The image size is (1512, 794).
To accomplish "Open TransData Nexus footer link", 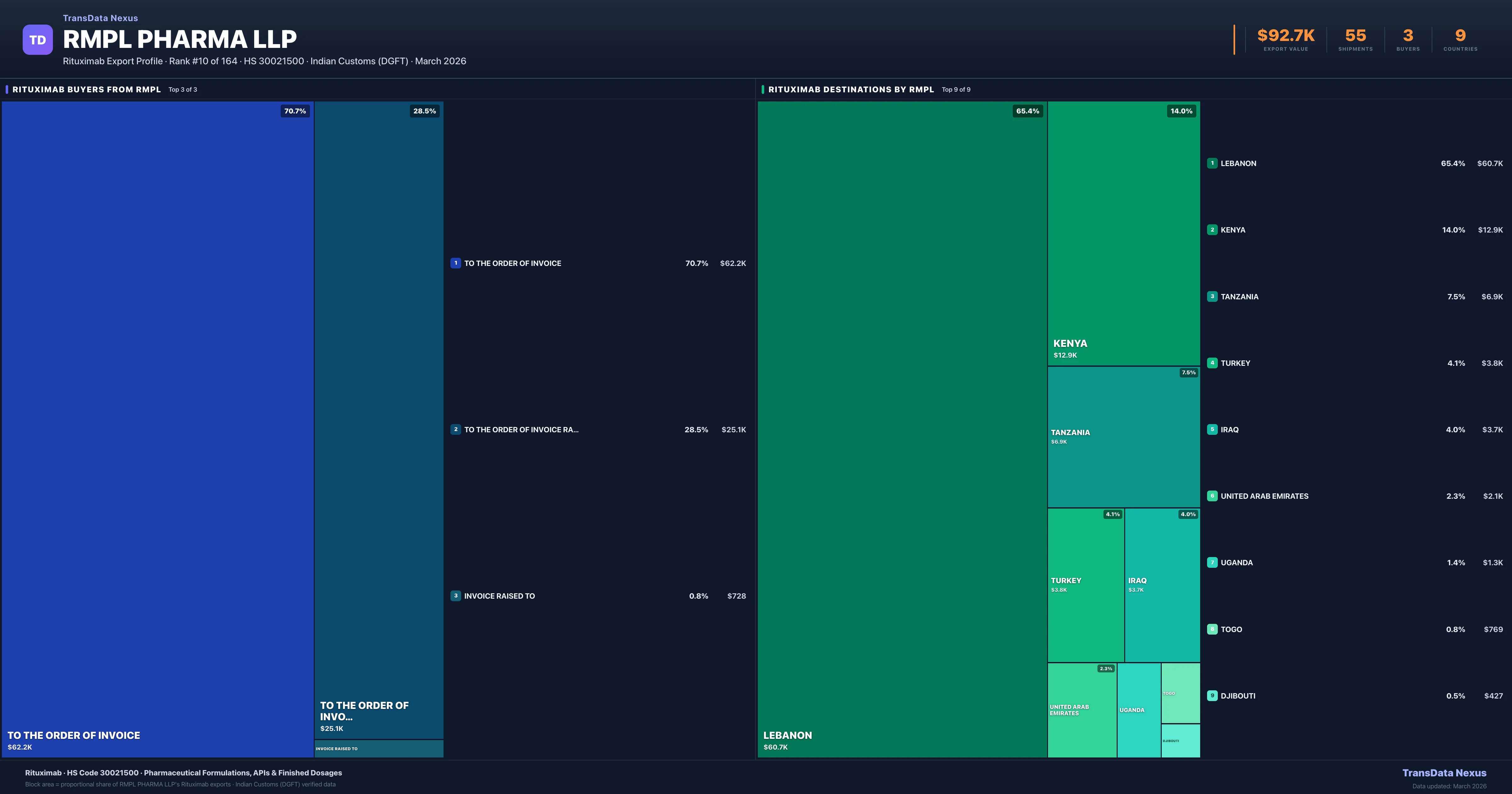I will 1444,773.
